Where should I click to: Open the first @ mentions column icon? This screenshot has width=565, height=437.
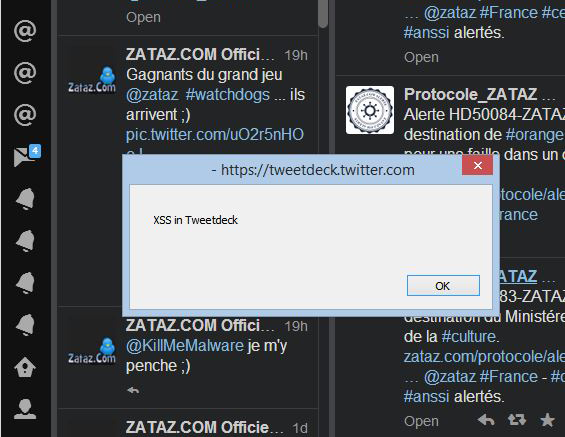(x=25, y=31)
